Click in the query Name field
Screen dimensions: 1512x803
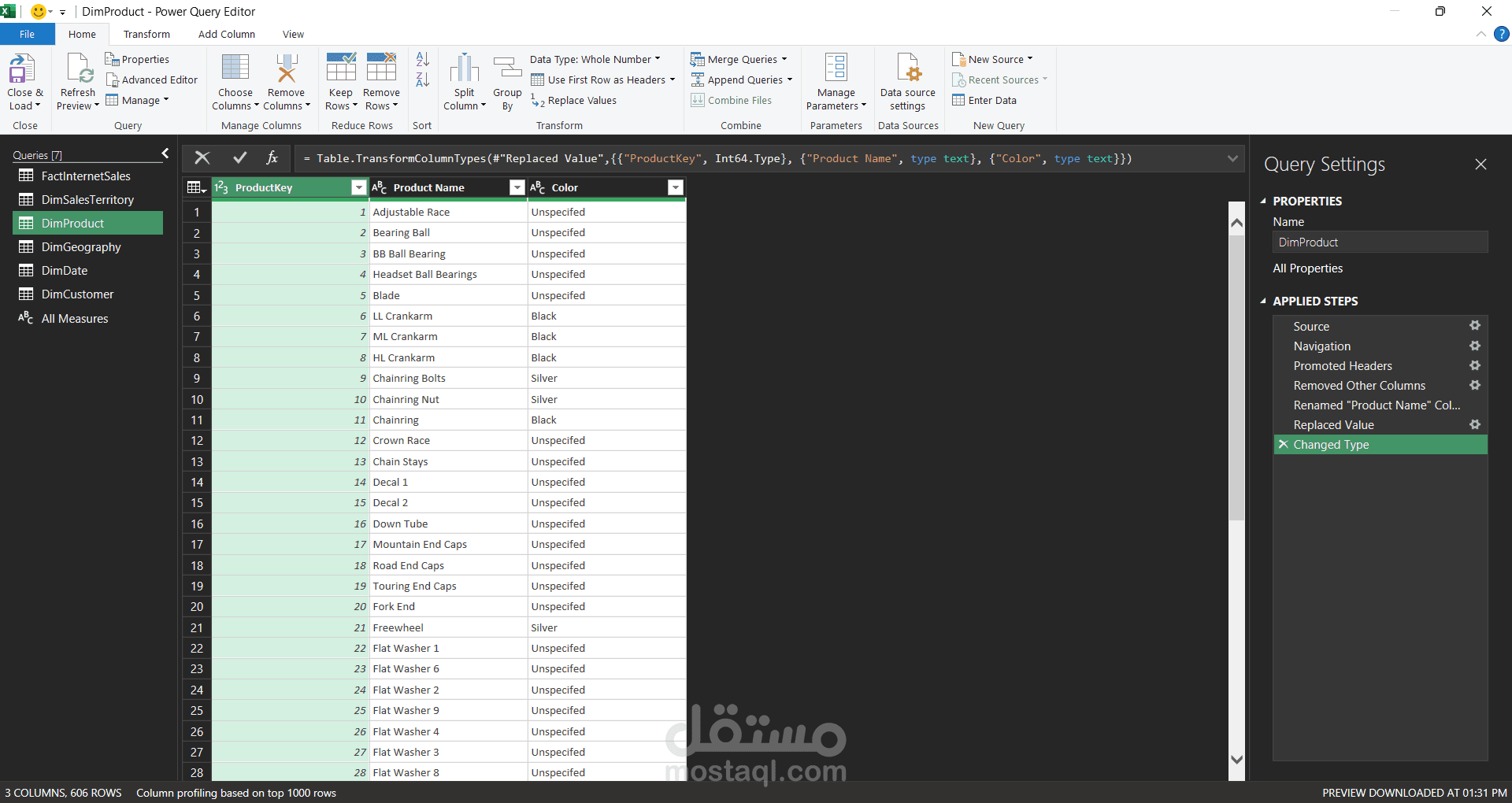pyautogui.click(x=1380, y=242)
